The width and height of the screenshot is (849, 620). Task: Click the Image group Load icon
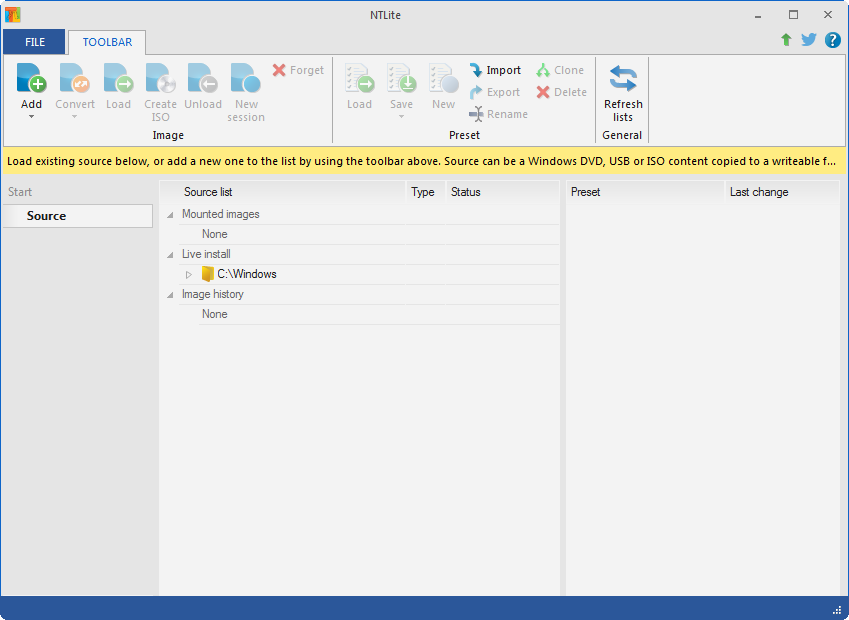click(x=118, y=78)
